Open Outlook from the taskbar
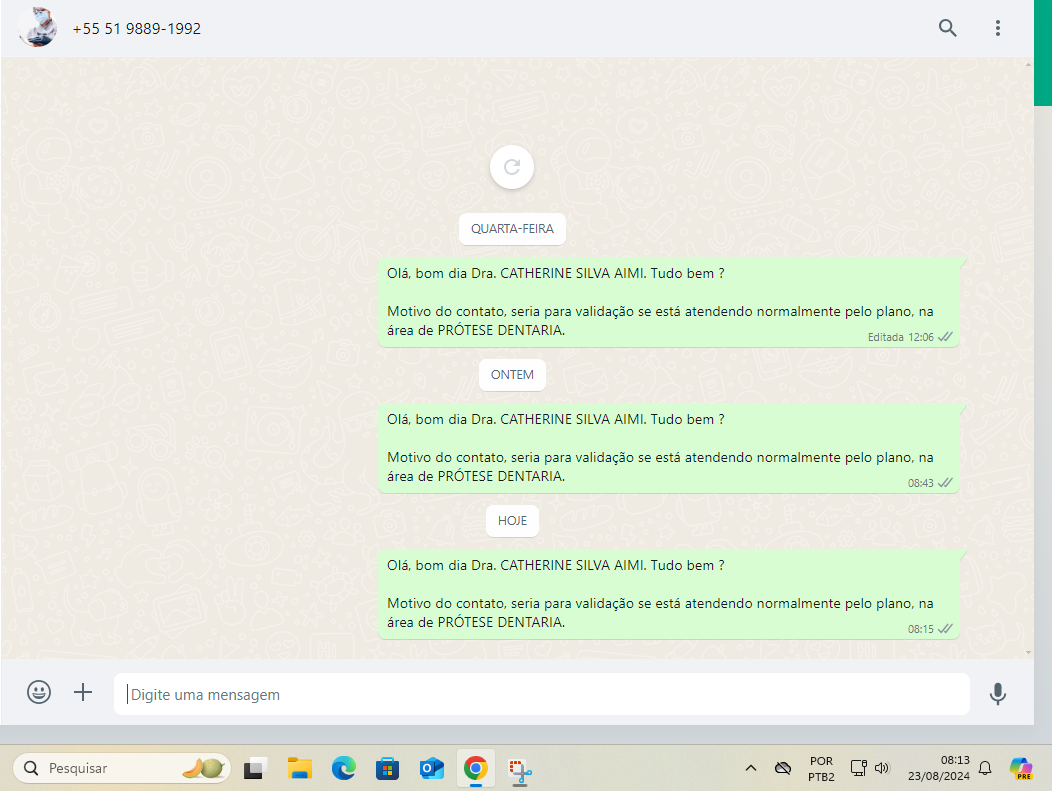Screen dimensions: 1052x791 click(432, 768)
